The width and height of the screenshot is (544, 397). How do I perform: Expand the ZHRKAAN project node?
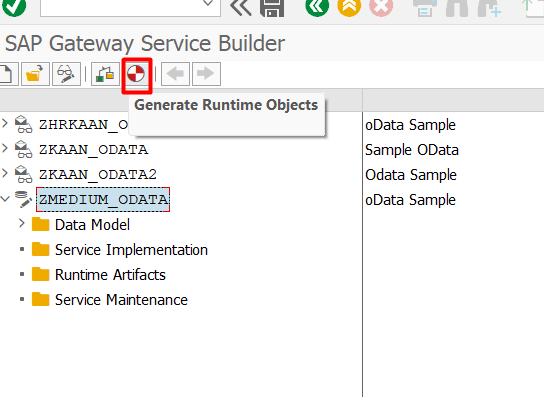tap(5, 123)
